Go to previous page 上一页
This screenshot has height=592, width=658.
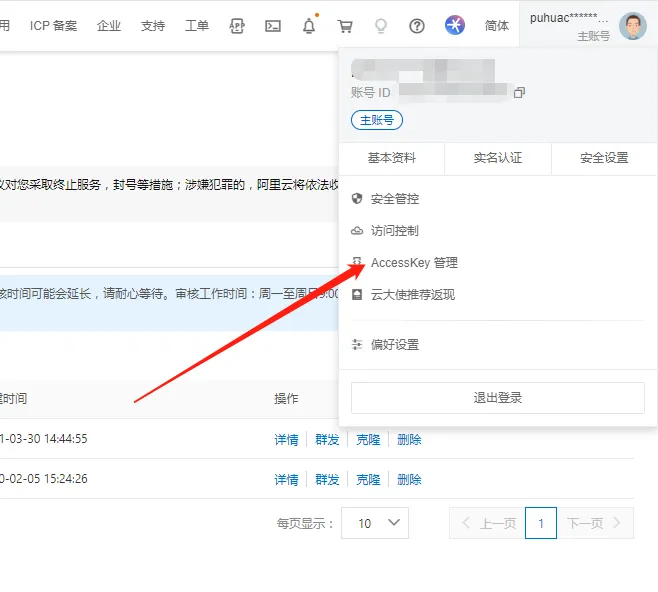[487, 523]
